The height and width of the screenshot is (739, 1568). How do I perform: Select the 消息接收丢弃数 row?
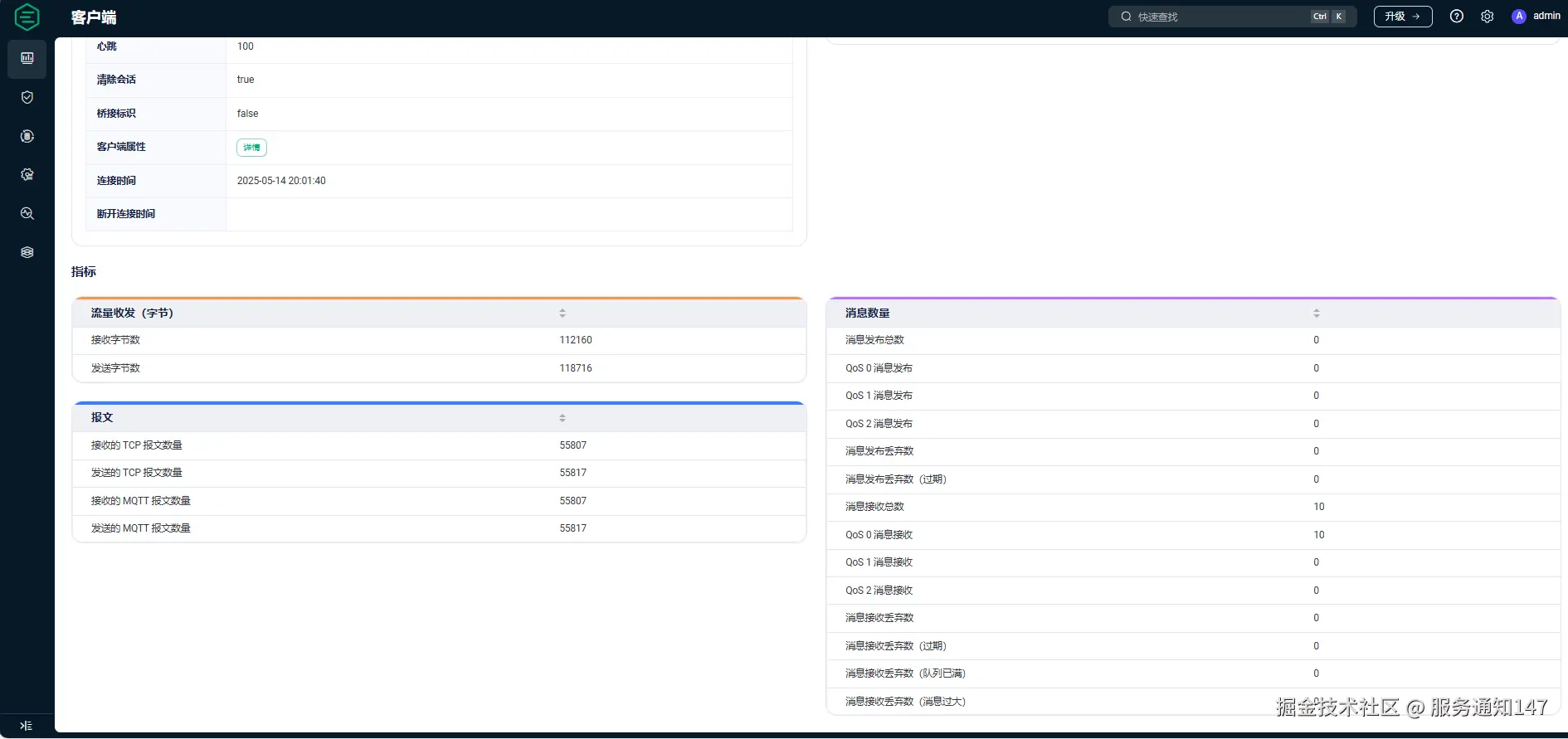(x=1193, y=618)
